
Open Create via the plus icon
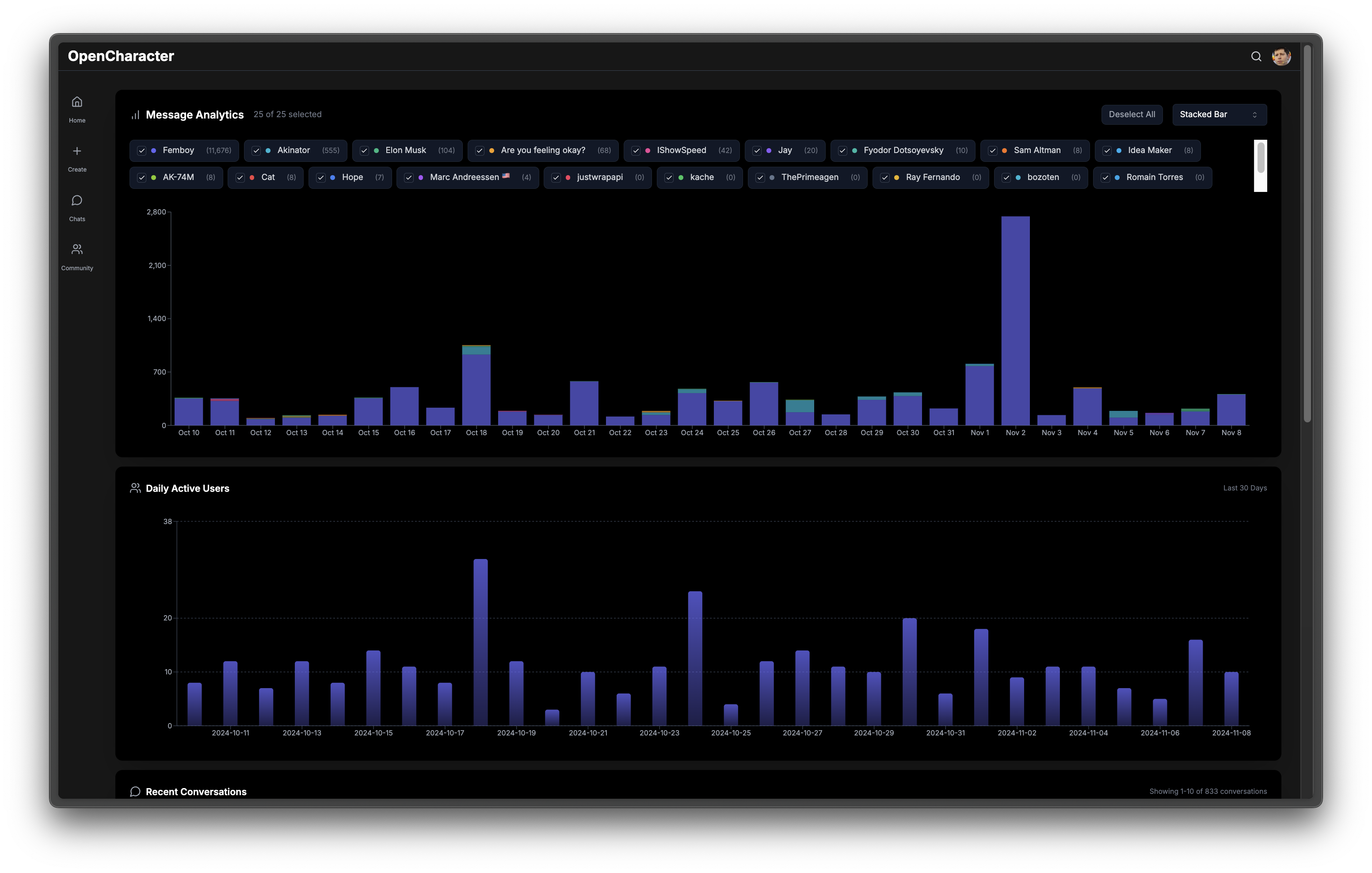pyautogui.click(x=77, y=151)
